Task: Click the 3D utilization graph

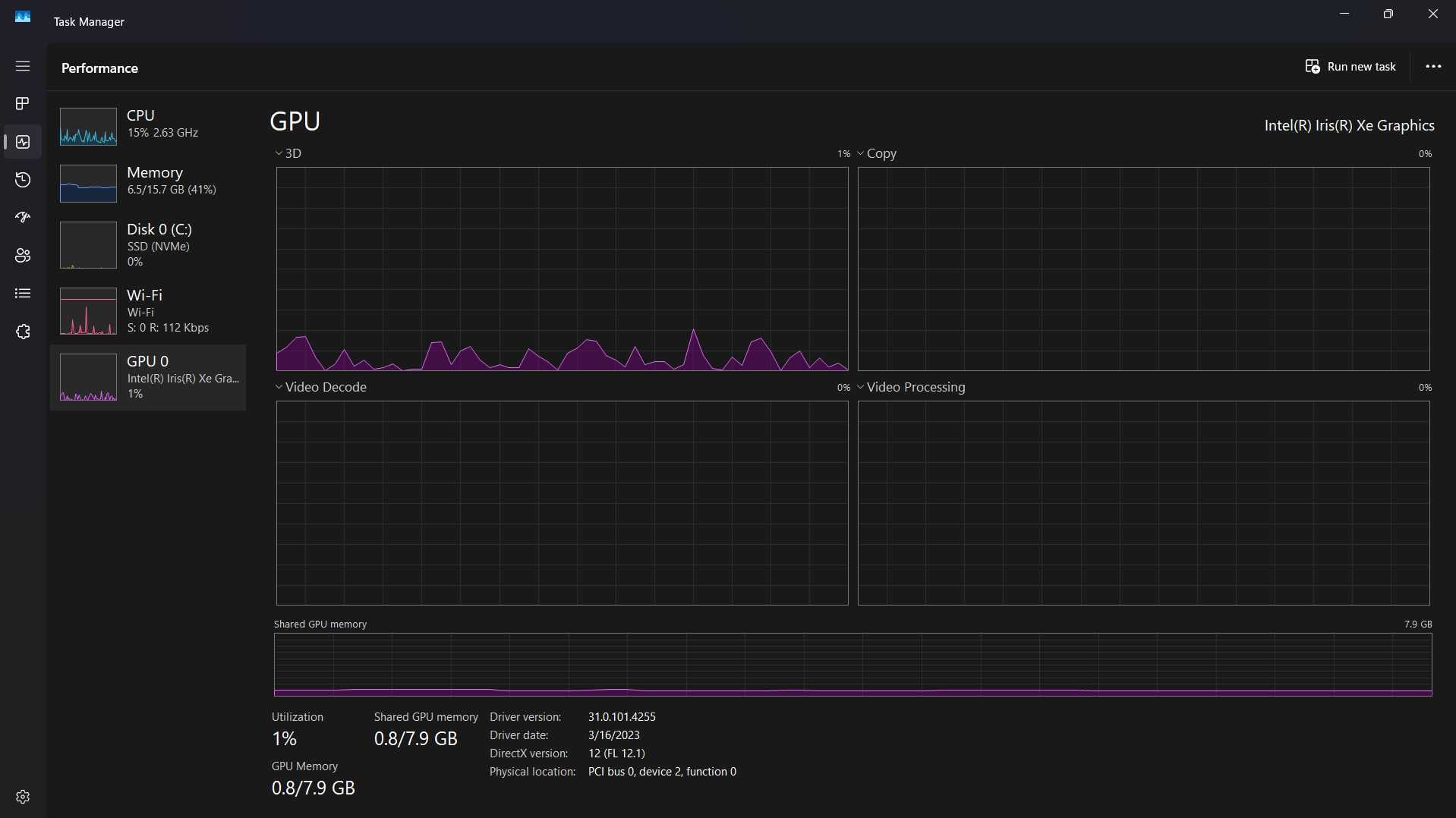Action: click(562, 269)
